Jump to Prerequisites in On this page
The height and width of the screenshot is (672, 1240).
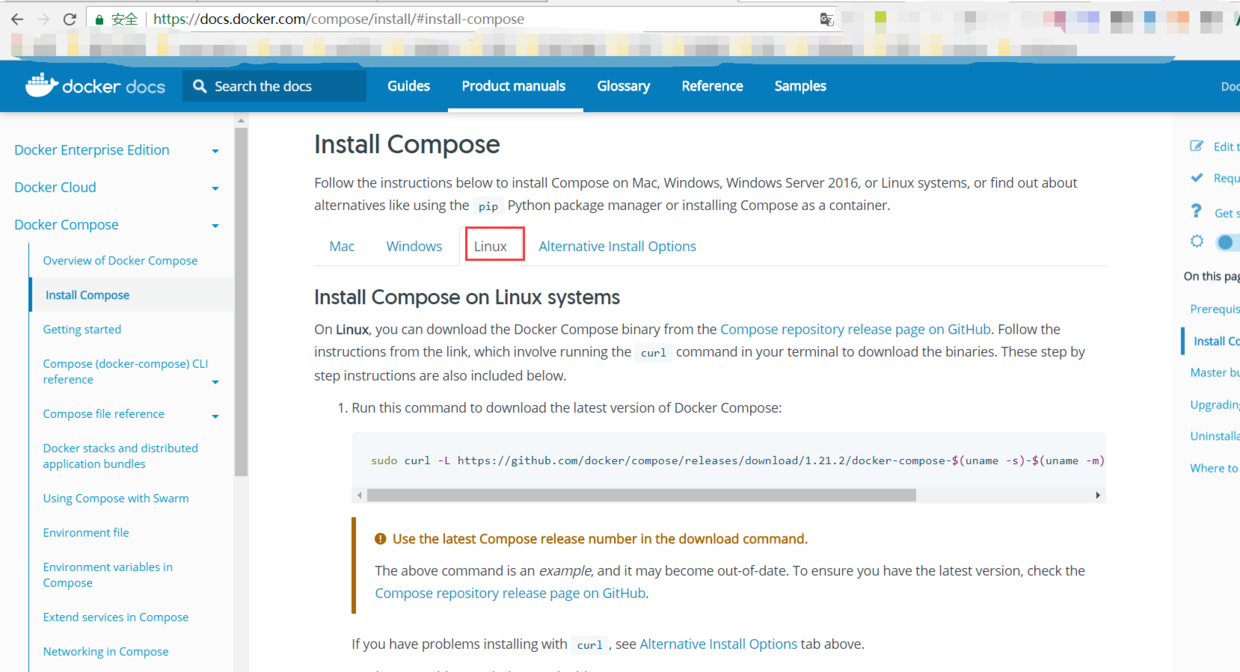1214,309
